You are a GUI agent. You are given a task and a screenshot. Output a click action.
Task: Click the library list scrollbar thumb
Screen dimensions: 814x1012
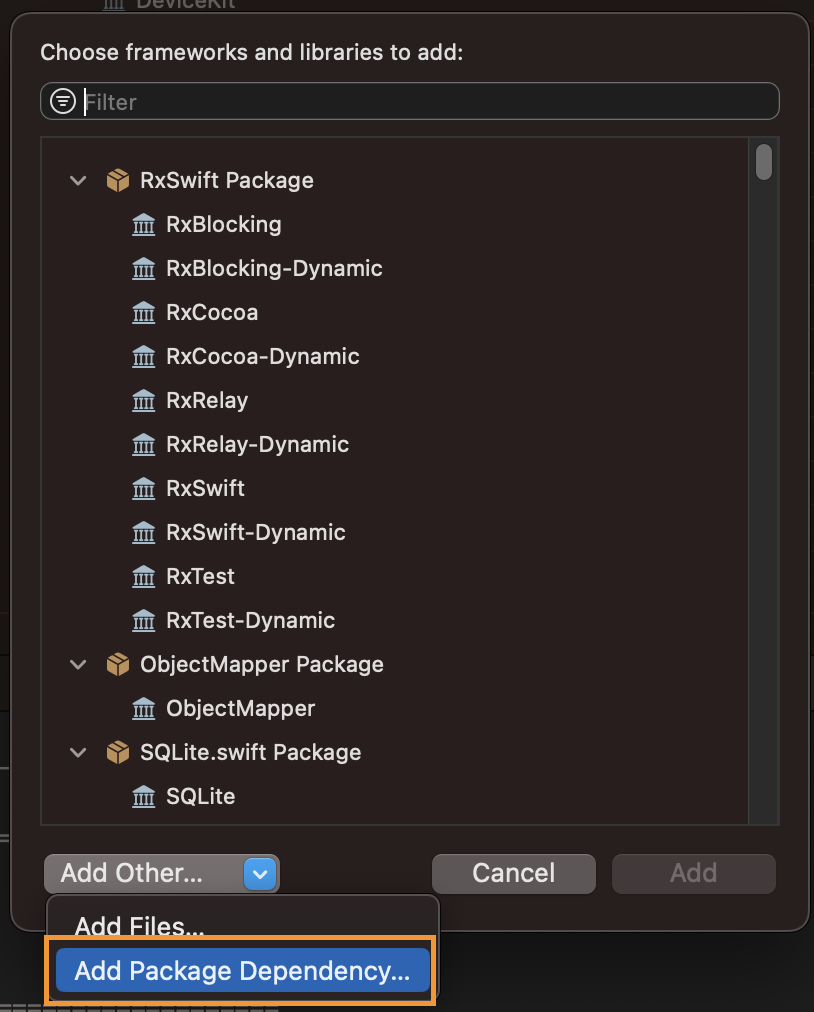[764, 162]
